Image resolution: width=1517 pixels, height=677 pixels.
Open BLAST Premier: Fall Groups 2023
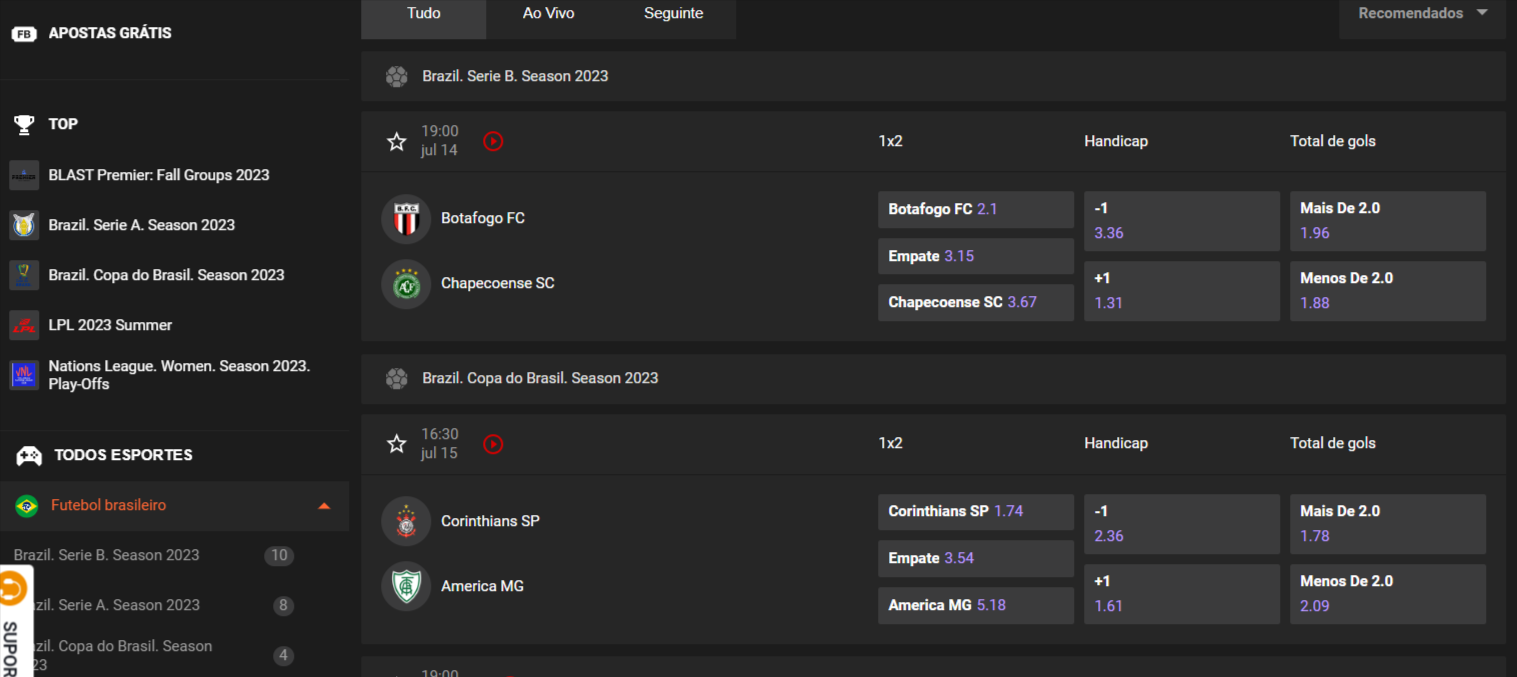click(x=159, y=175)
